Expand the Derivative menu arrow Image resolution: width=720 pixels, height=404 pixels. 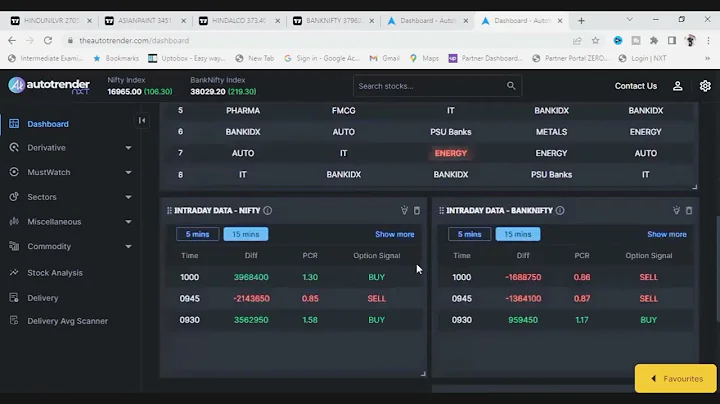128,148
